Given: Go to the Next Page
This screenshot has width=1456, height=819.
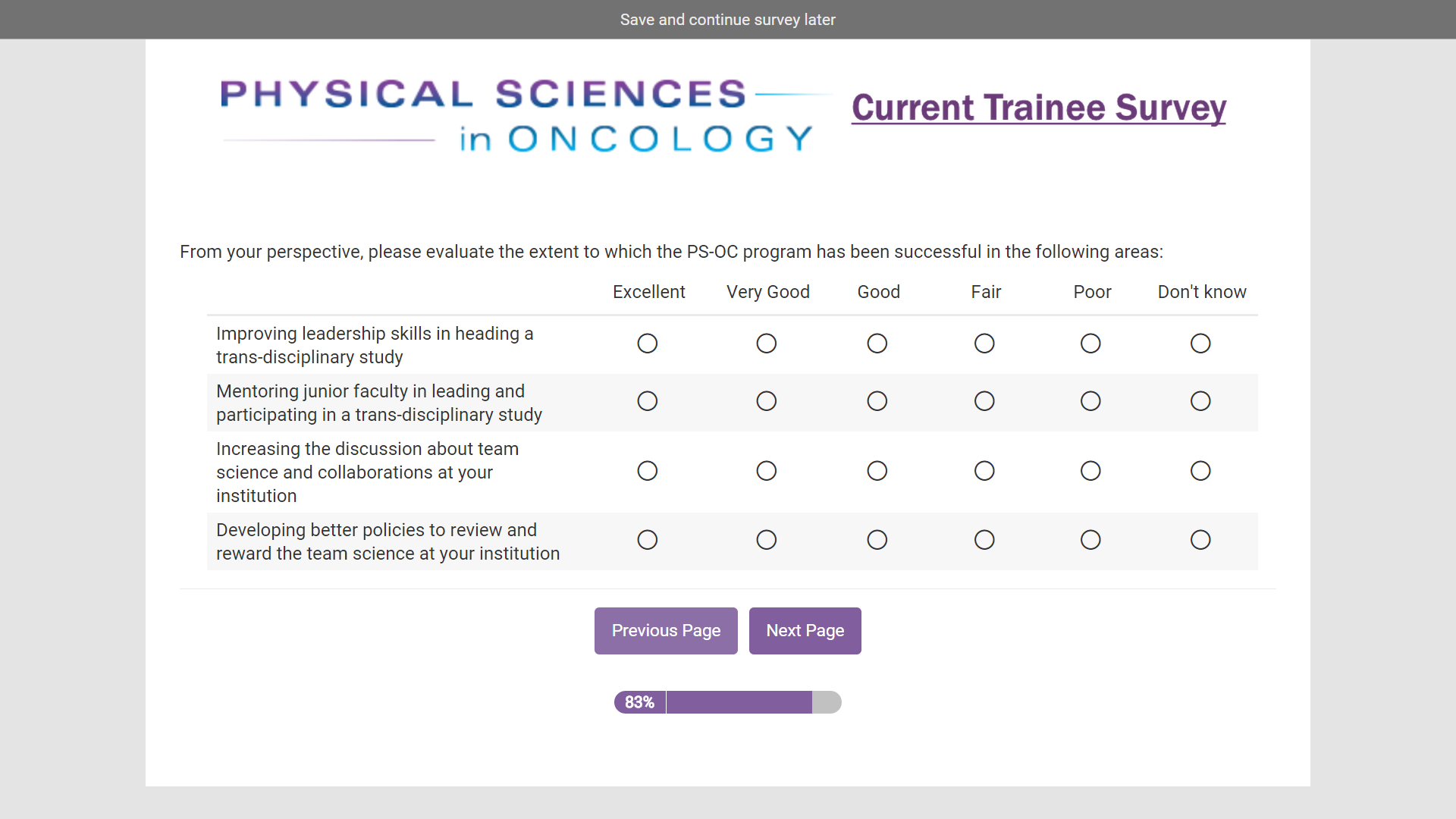Looking at the screenshot, I should click(x=805, y=631).
